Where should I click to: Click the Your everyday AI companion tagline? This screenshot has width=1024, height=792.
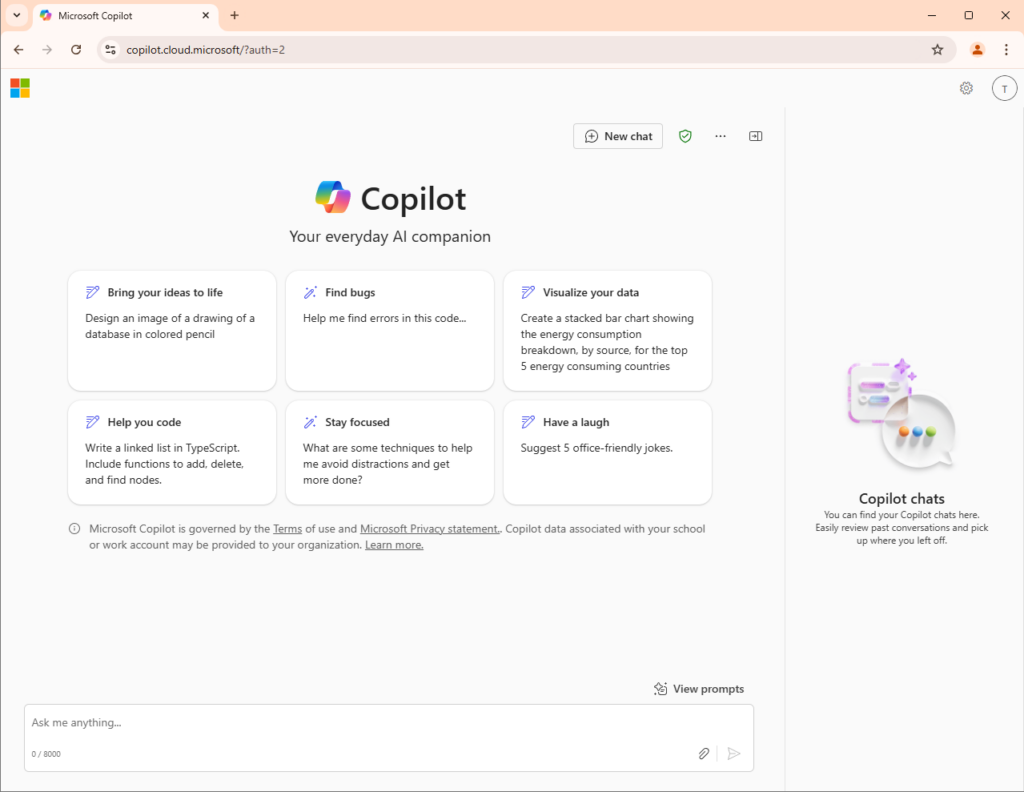point(390,236)
